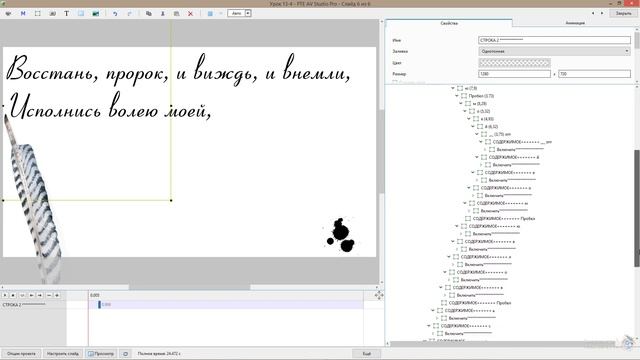Image resolution: width=640 pixels, height=360 pixels.
Task: Click the width size field 1280
Action: [514, 74]
